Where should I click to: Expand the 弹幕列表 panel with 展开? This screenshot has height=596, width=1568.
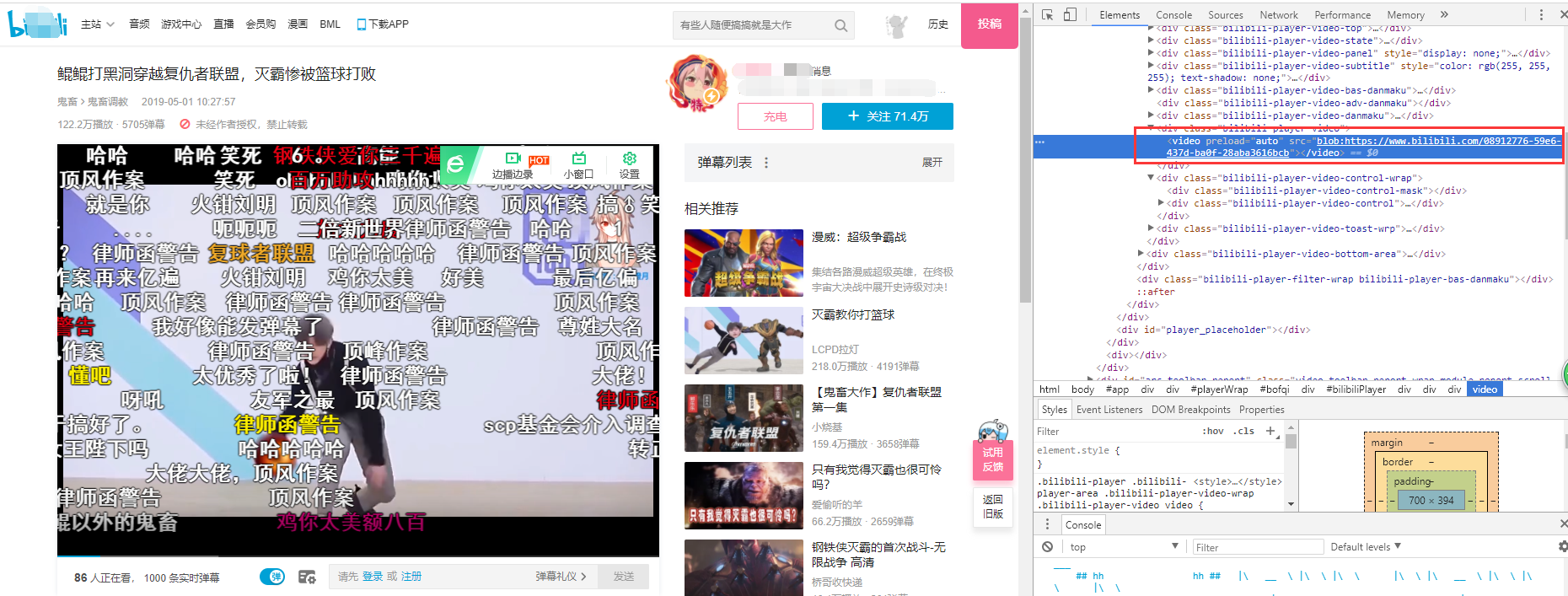pos(932,163)
